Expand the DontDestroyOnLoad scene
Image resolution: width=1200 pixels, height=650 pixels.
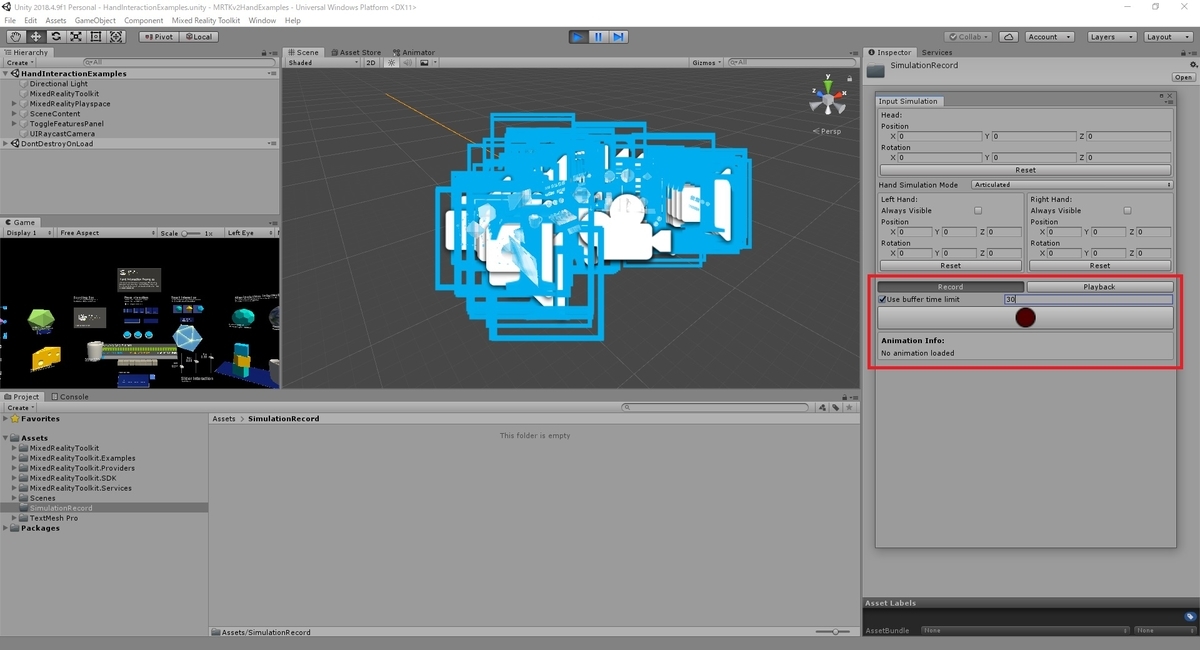(5, 143)
